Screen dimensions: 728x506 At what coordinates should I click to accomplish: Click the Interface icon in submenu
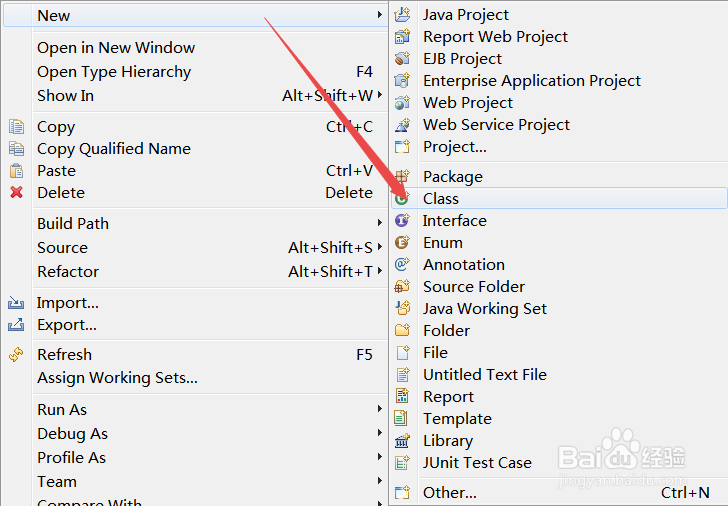[402, 221]
